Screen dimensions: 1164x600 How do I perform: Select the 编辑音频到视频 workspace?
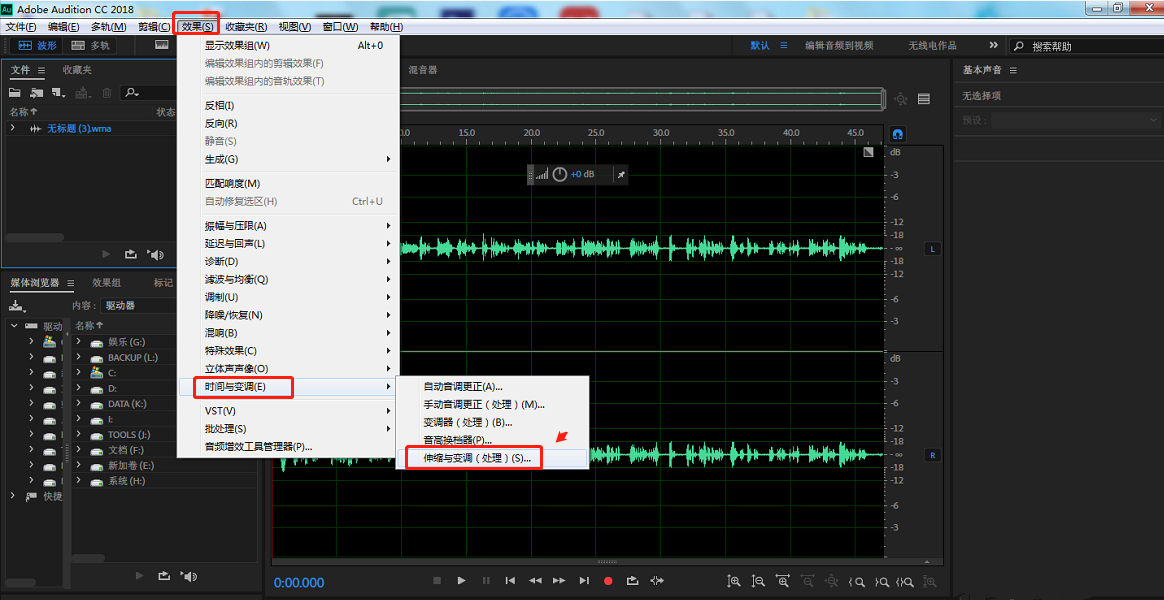point(839,46)
